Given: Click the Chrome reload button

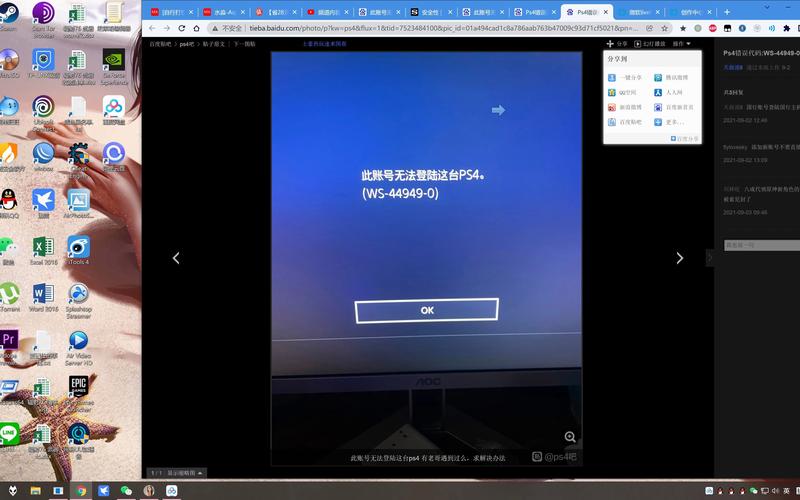Looking at the screenshot, I should pos(182,28).
